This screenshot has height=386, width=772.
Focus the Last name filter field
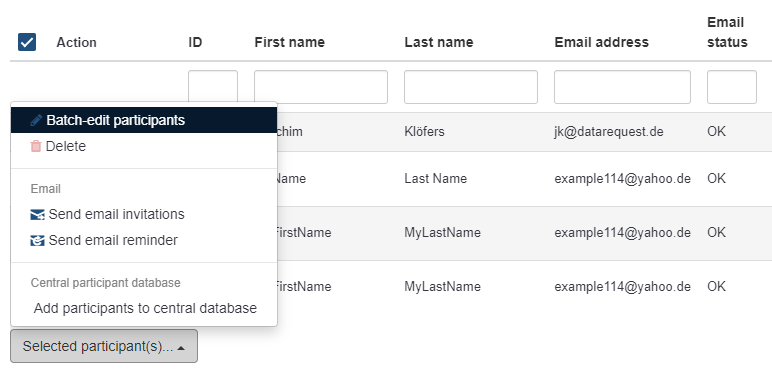point(471,87)
